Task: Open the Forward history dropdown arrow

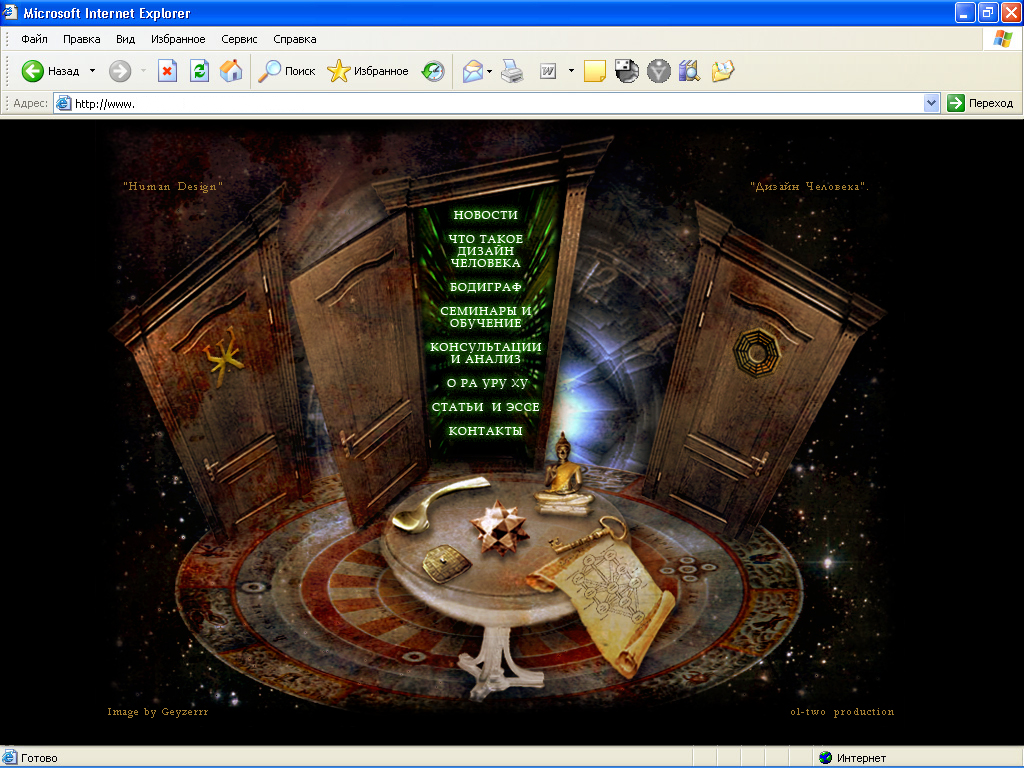Action: [143, 71]
